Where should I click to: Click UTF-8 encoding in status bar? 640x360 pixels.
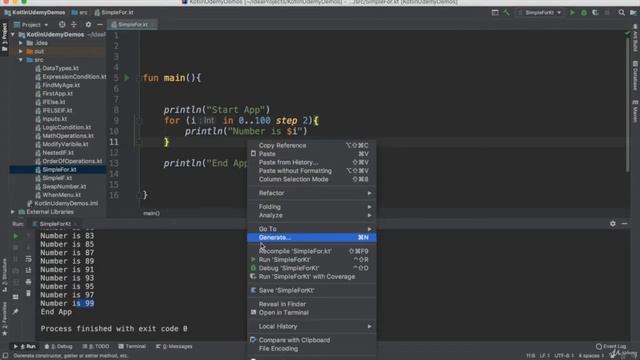click(x=564, y=356)
